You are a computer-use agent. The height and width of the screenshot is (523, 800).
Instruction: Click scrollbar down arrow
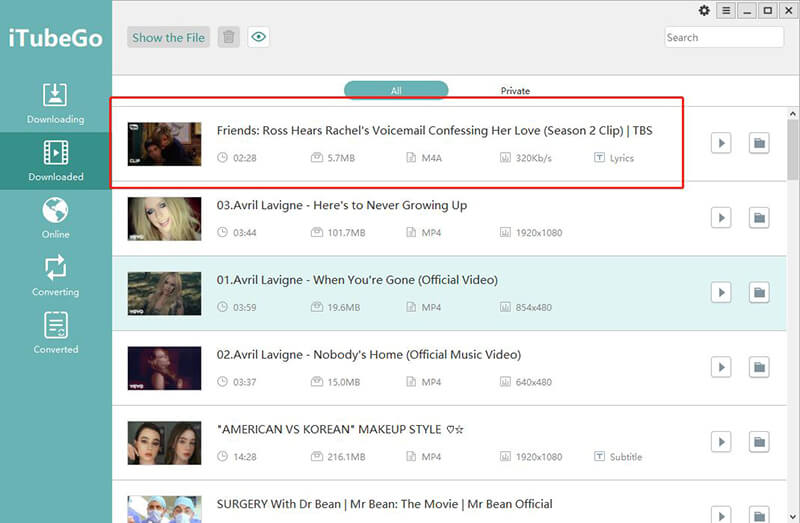[x=793, y=516]
